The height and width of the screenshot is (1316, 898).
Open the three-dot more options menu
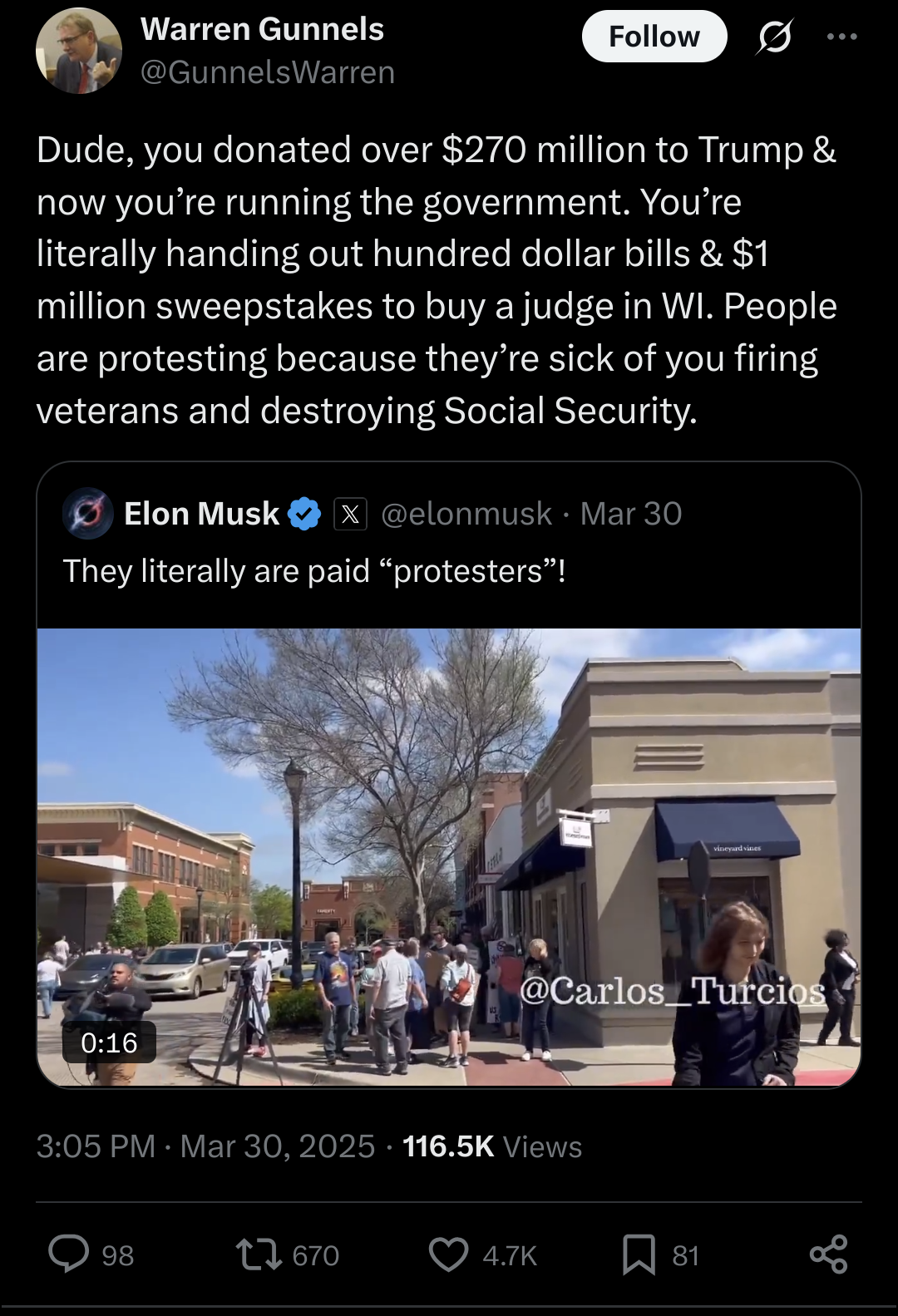(x=841, y=37)
